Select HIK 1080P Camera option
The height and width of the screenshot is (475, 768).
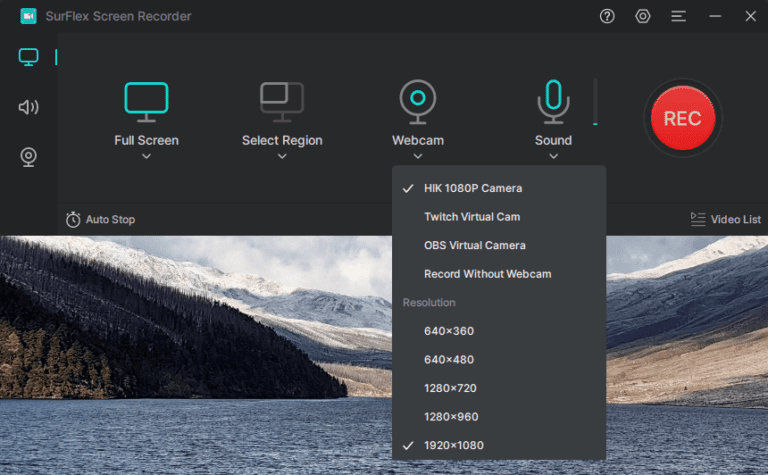(x=472, y=188)
